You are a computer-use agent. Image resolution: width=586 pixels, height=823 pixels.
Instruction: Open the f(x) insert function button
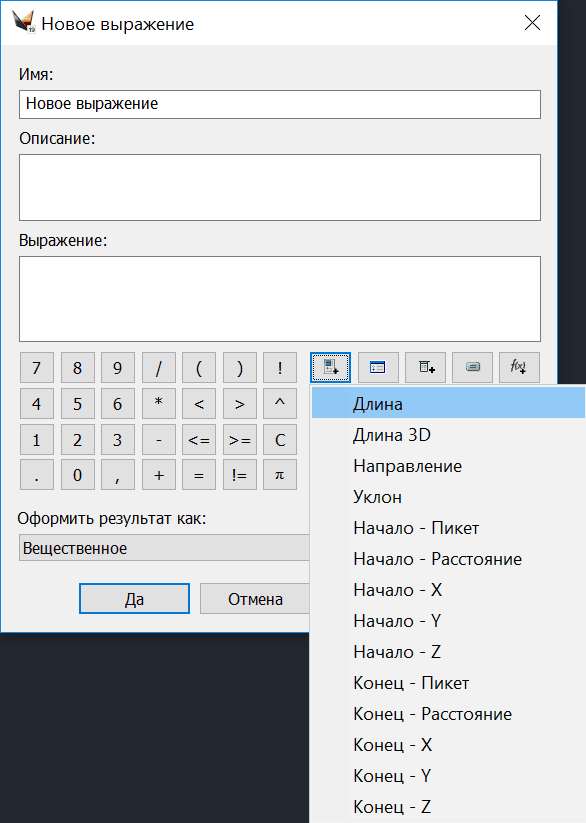click(x=519, y=367)
